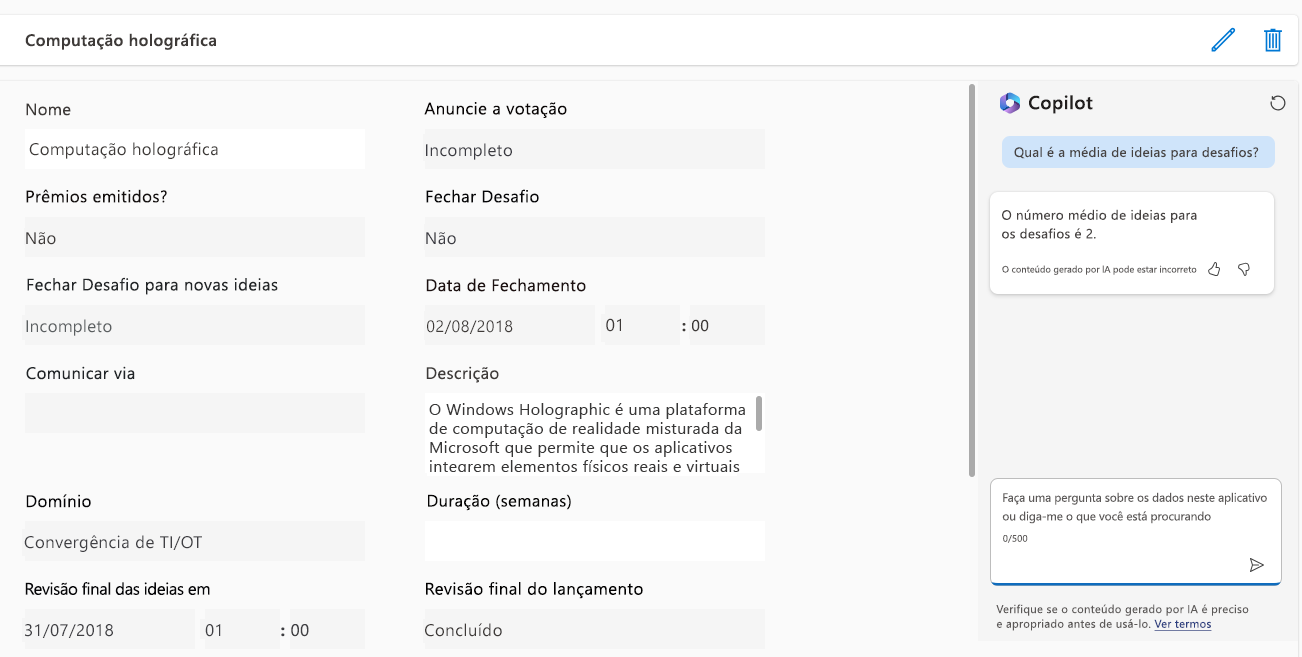Click the Qual é a média de ideias message

tap(1138, 153)
